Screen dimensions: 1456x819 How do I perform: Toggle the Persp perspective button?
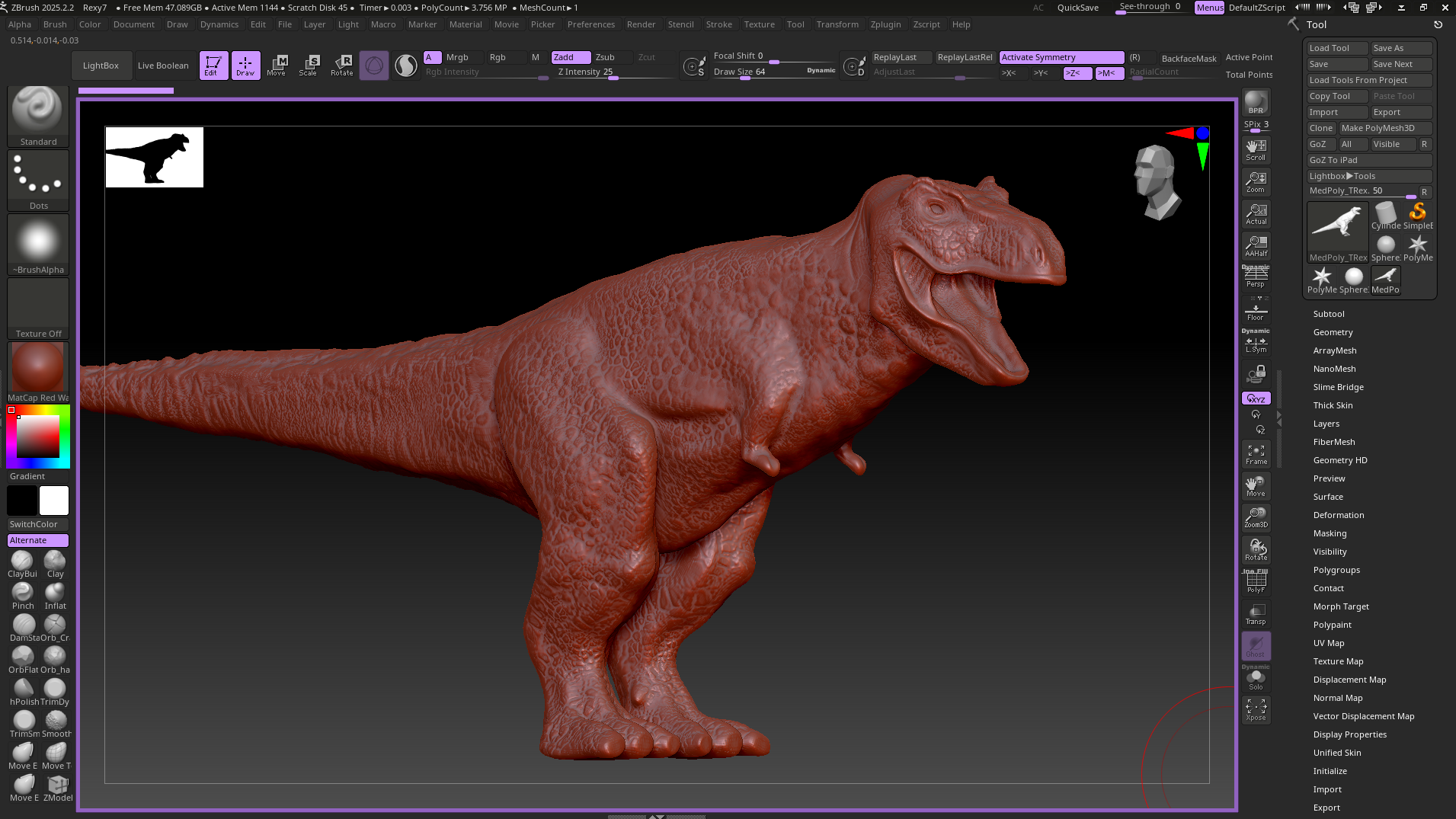coord(1256,277)
